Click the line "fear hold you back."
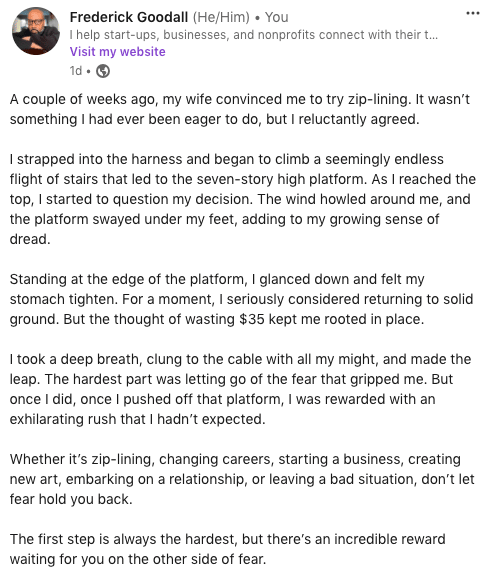The image size is (496, 575). click(x=71, y=499)
